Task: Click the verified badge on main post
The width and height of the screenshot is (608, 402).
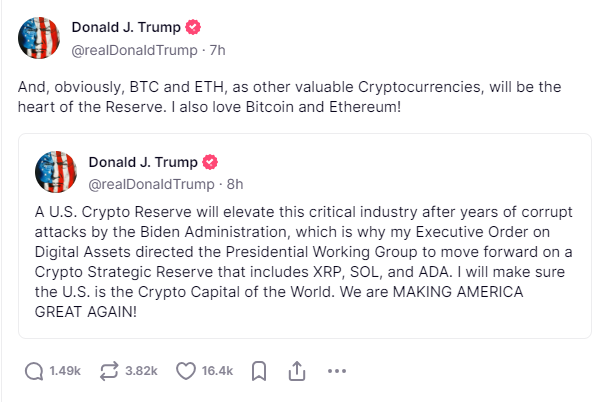Action: pos(193,28)
